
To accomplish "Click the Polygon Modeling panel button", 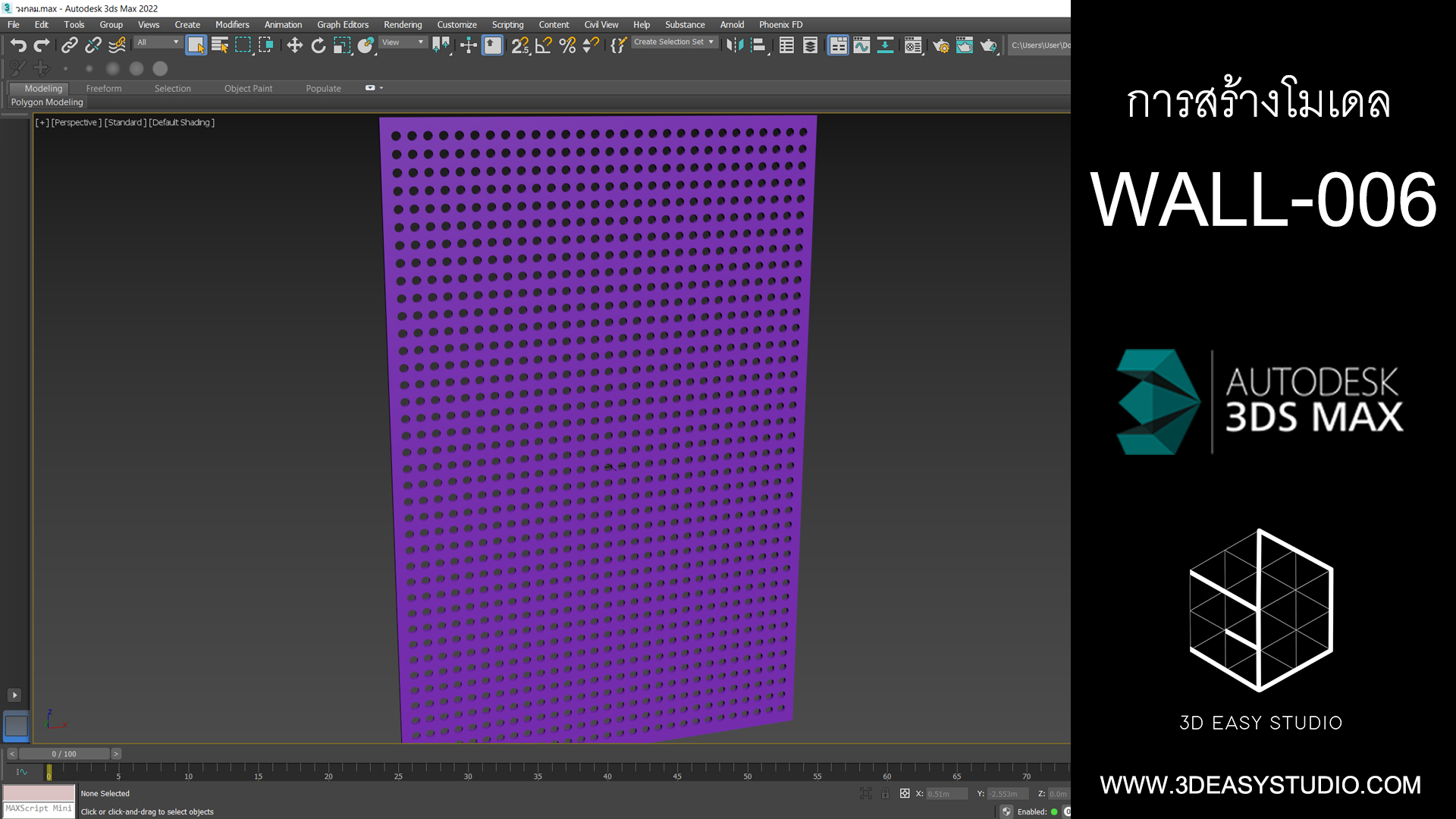I will [x=47, y=102].
